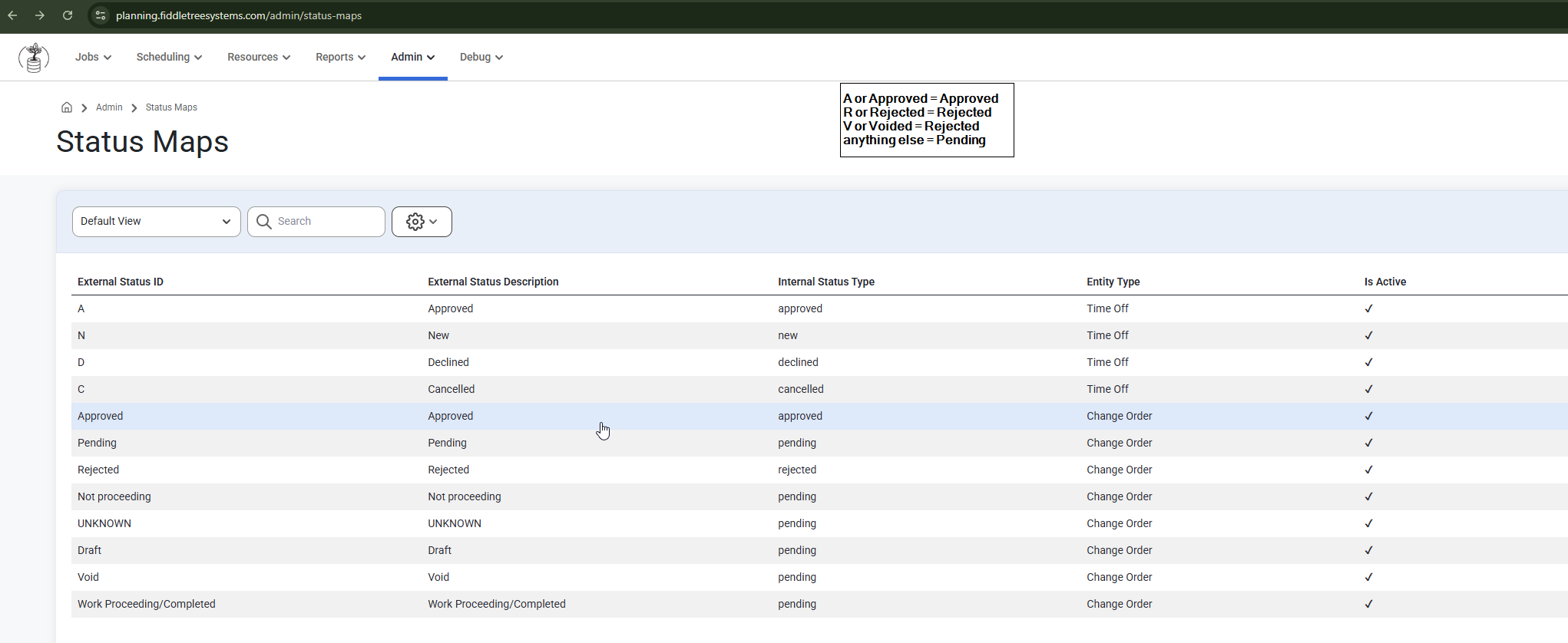Click Is Active checkmark for UNKNOWN row
The width and height of the screenshot is (1568, 643).
pyautogui.click(x=1368, y=523)
